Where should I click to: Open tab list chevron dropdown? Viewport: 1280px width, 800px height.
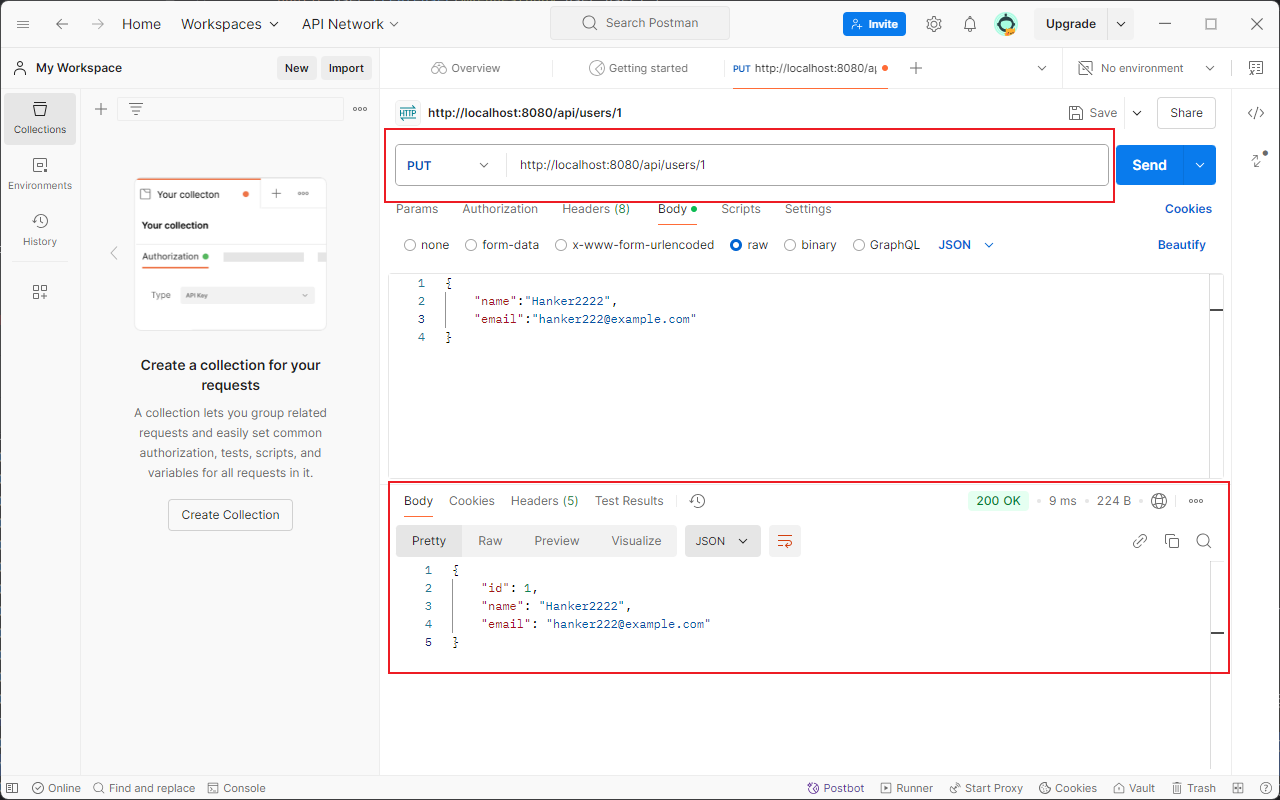1042,68
